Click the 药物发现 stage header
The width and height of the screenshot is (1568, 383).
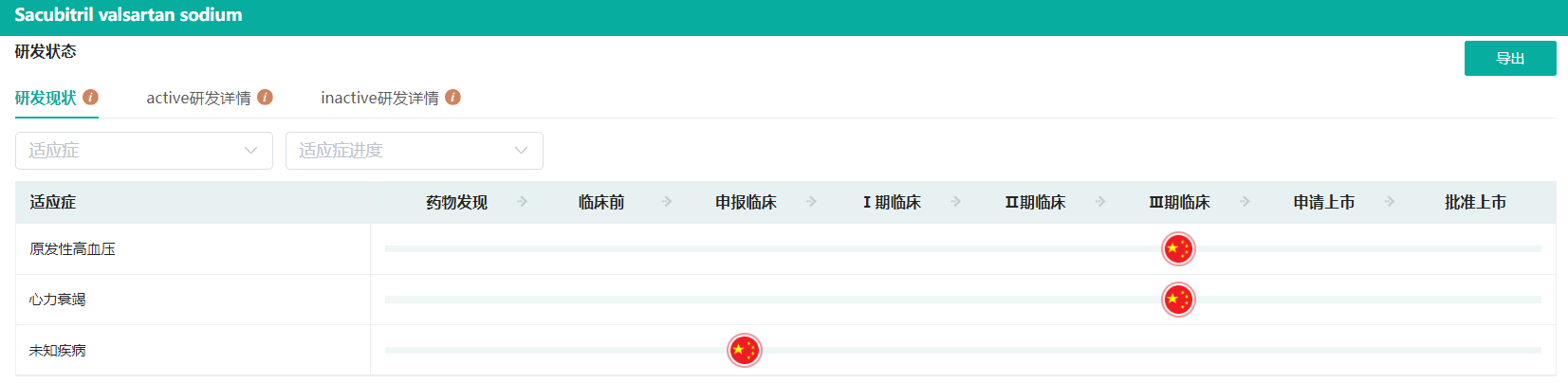pos(456,202)
